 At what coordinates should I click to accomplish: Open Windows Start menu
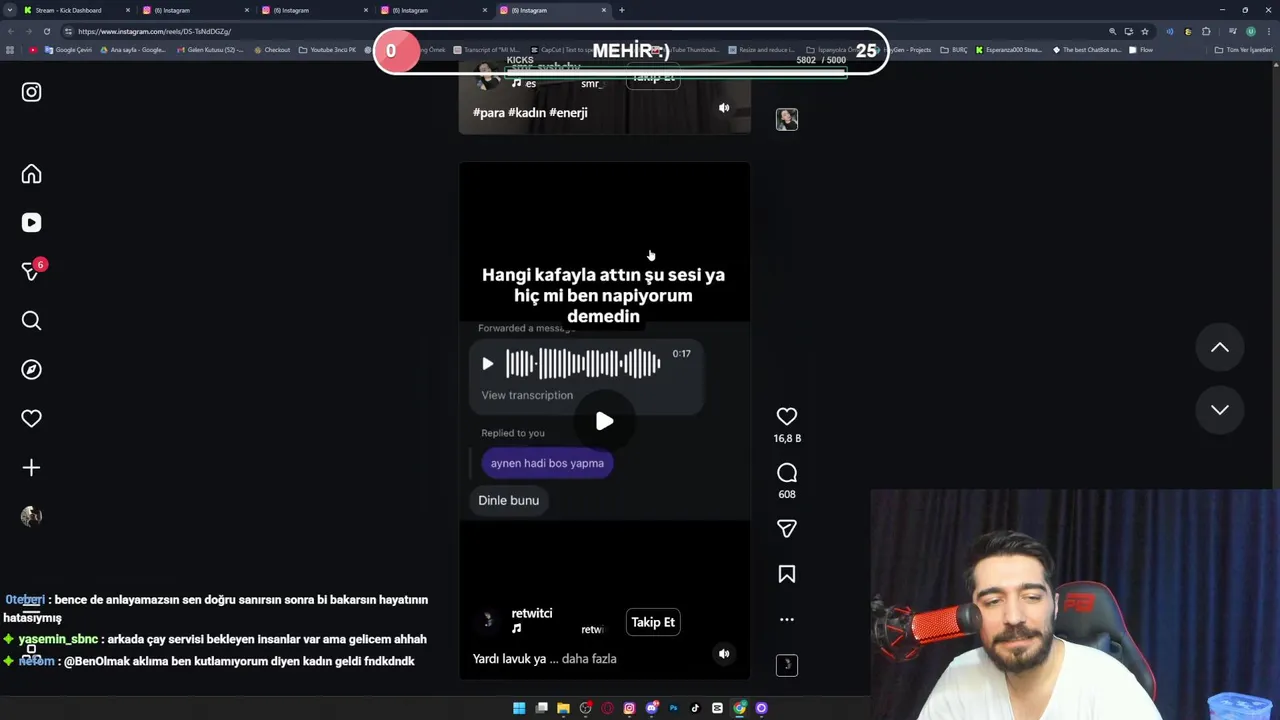[519, 708]
